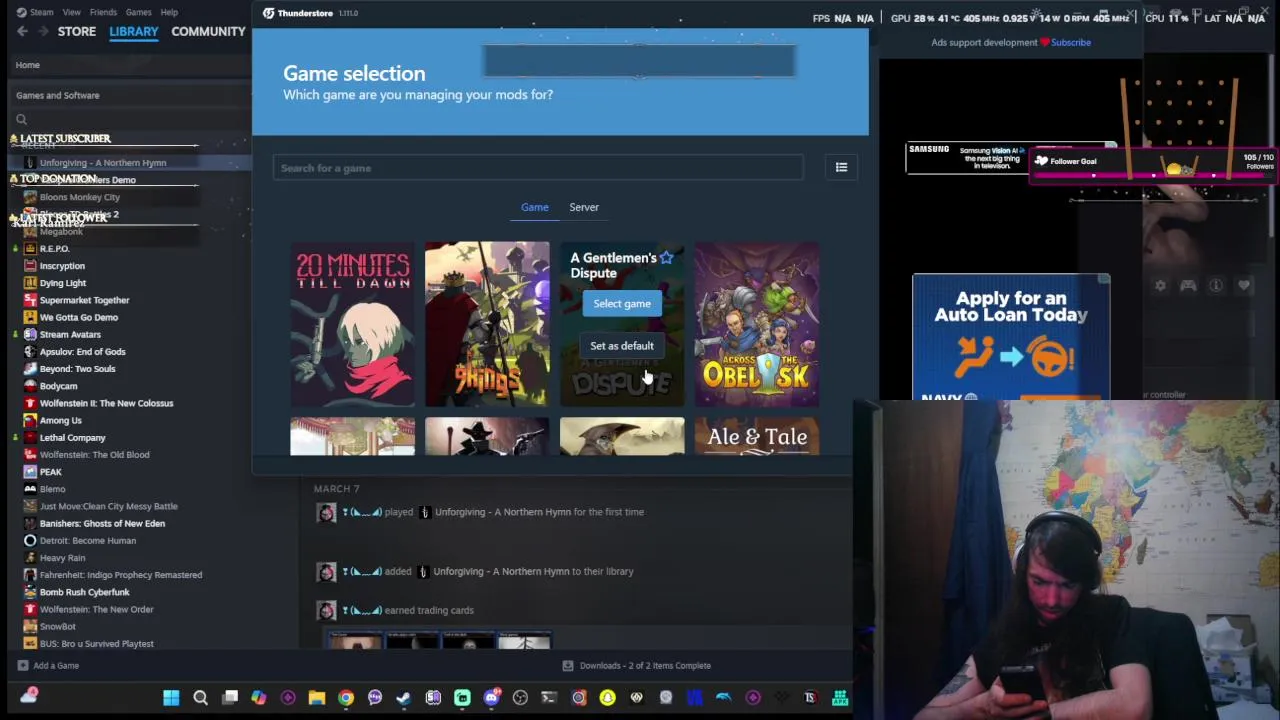The height and width of the screenshot is (720, 1280).
Task: Click the Inscryption game icon in library
Action: pos(30,266)
